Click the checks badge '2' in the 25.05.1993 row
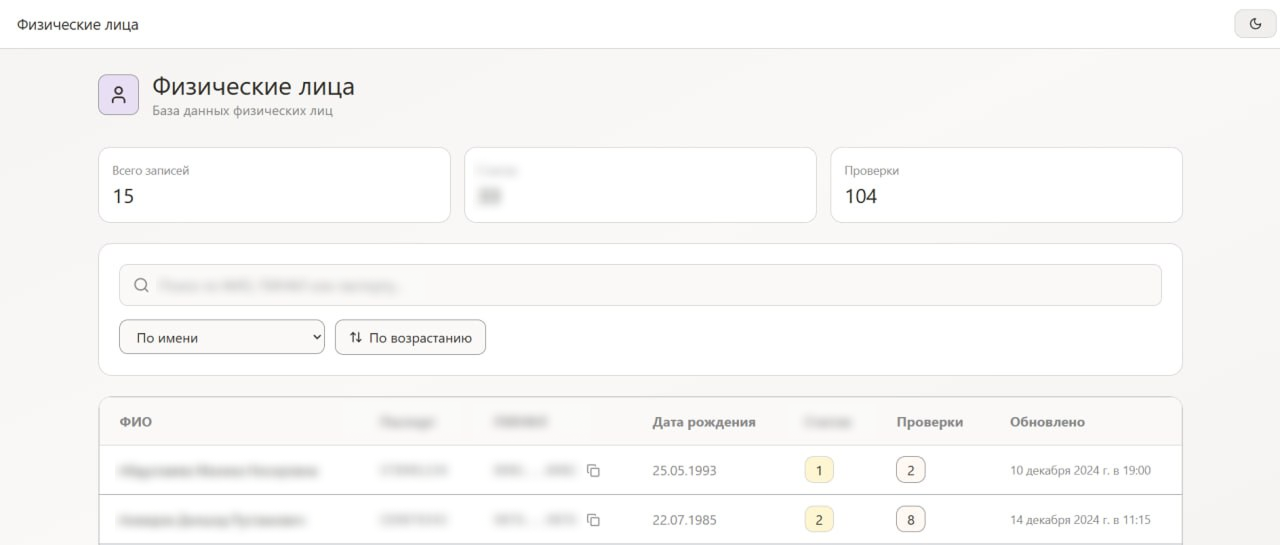1280x545 pixels. 911,470
